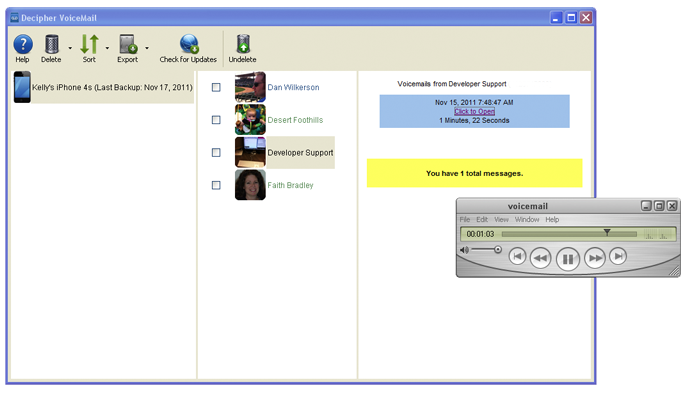688x398 pixels.
Task: Click the volume slider knob in player
Action: click(x=498, y=249)
